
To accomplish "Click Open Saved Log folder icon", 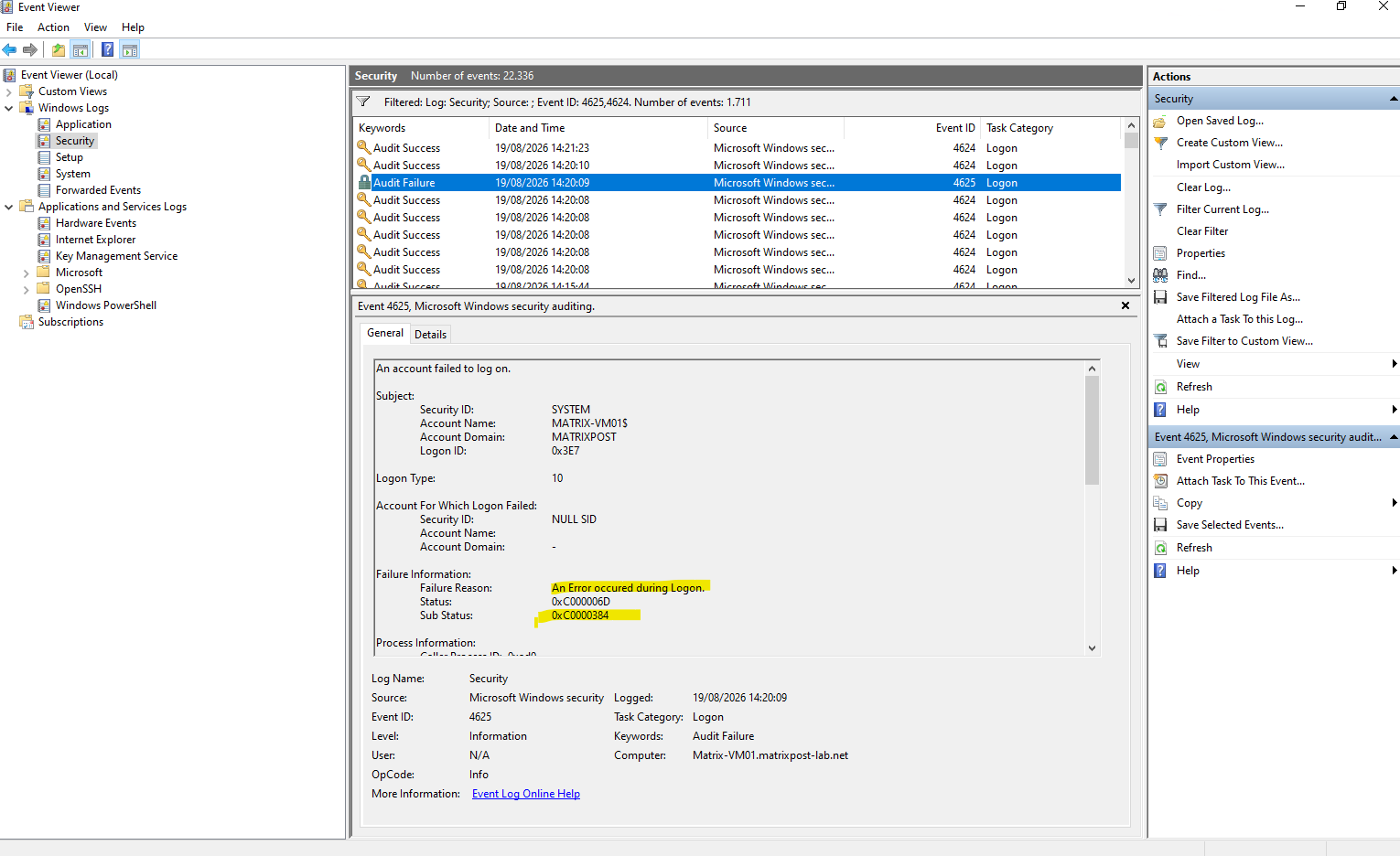I will tap(1160, 121).
